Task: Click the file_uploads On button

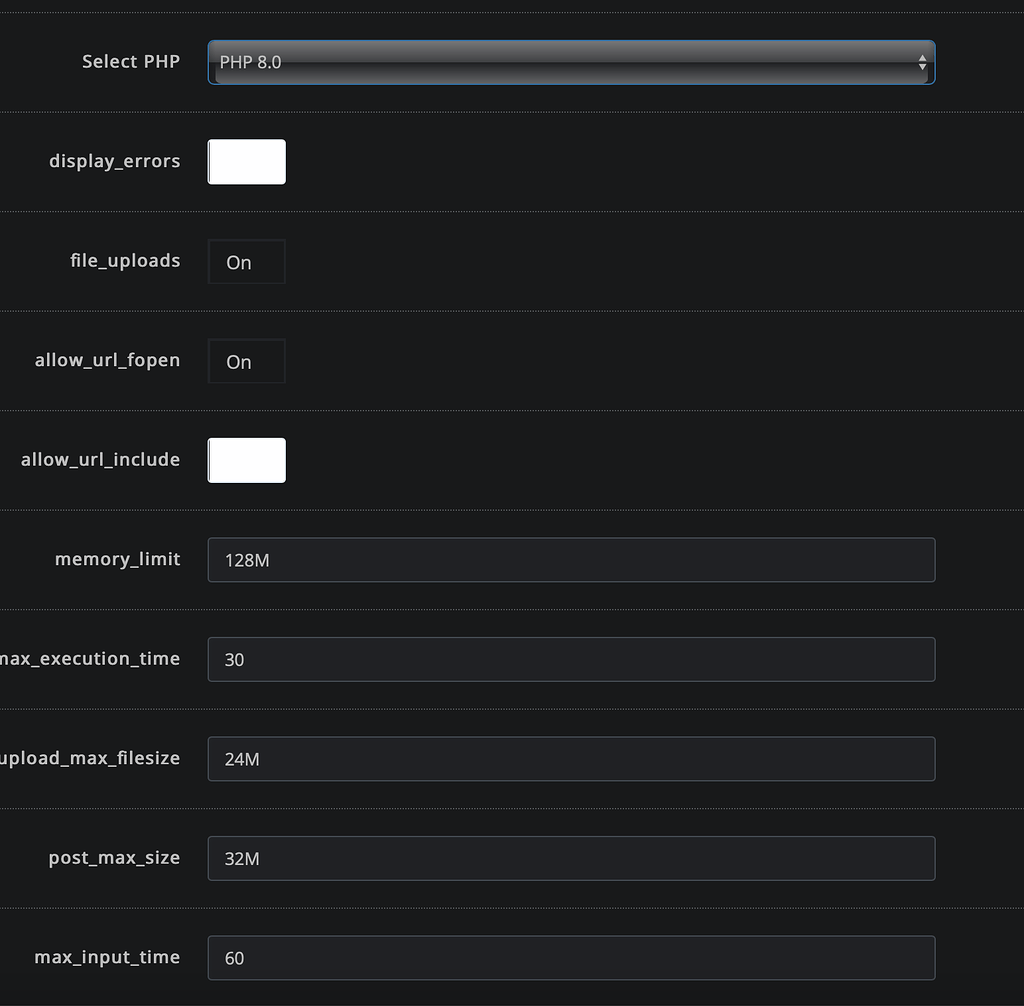Action: tap(246, 261)
